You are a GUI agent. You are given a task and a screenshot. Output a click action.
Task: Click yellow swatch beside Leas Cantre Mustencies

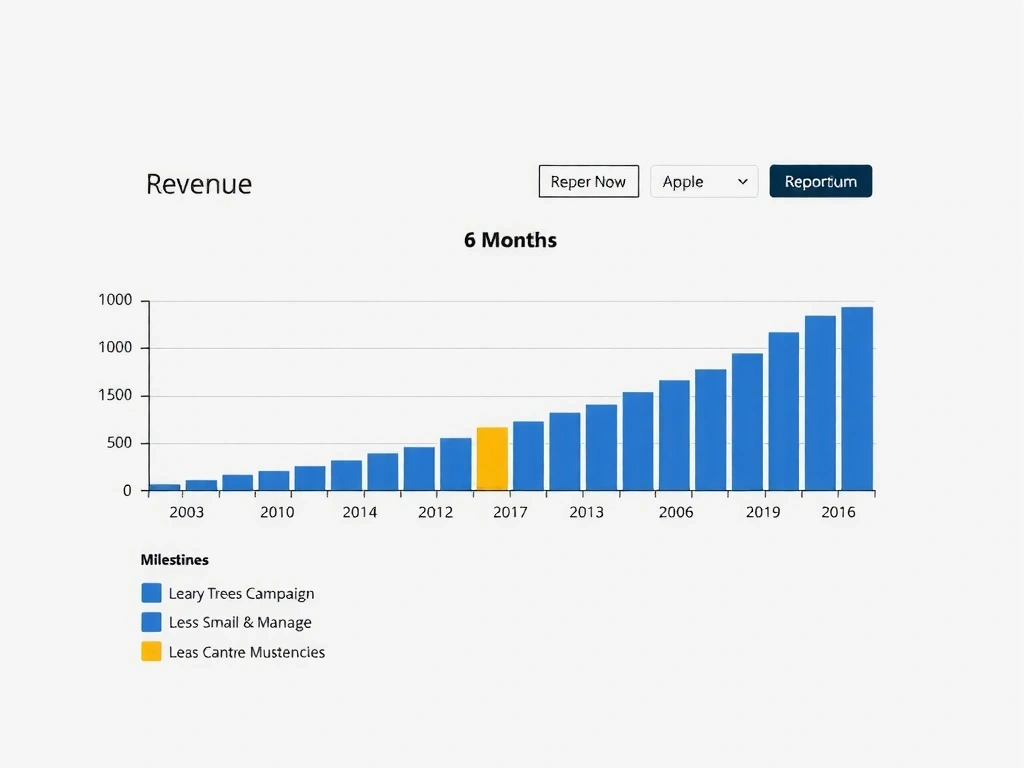151,652
